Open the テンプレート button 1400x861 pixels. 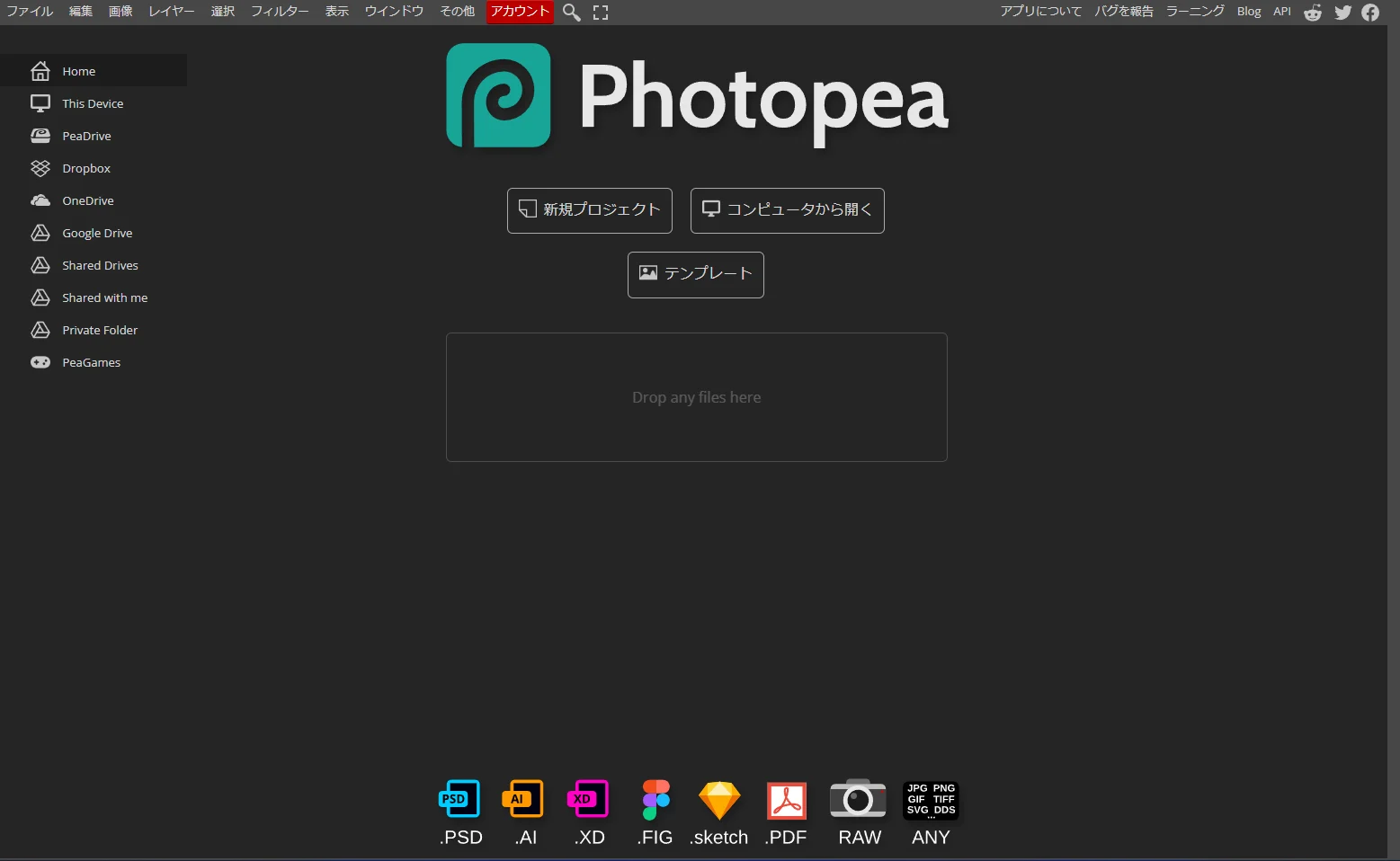[x=696, y=274]
